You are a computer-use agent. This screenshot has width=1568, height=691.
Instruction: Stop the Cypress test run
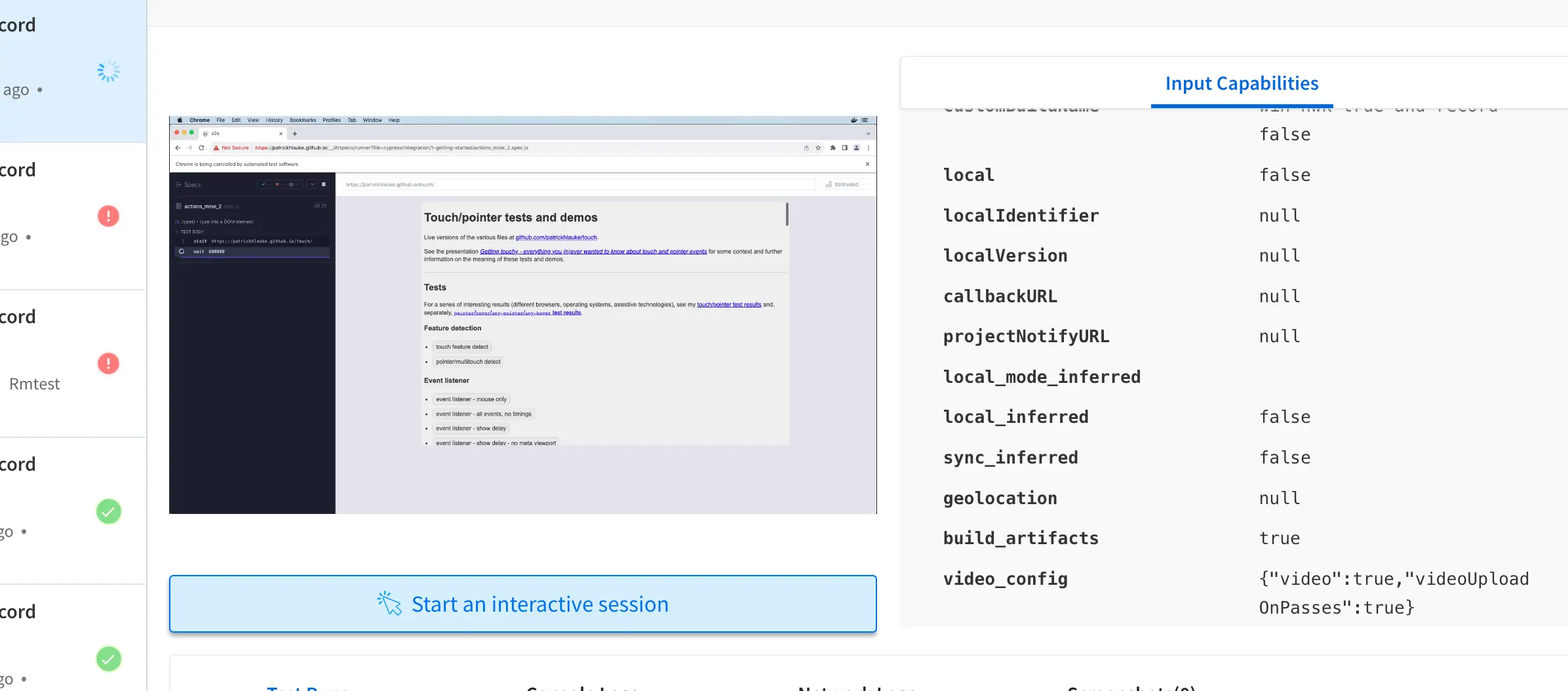[323, 184]
